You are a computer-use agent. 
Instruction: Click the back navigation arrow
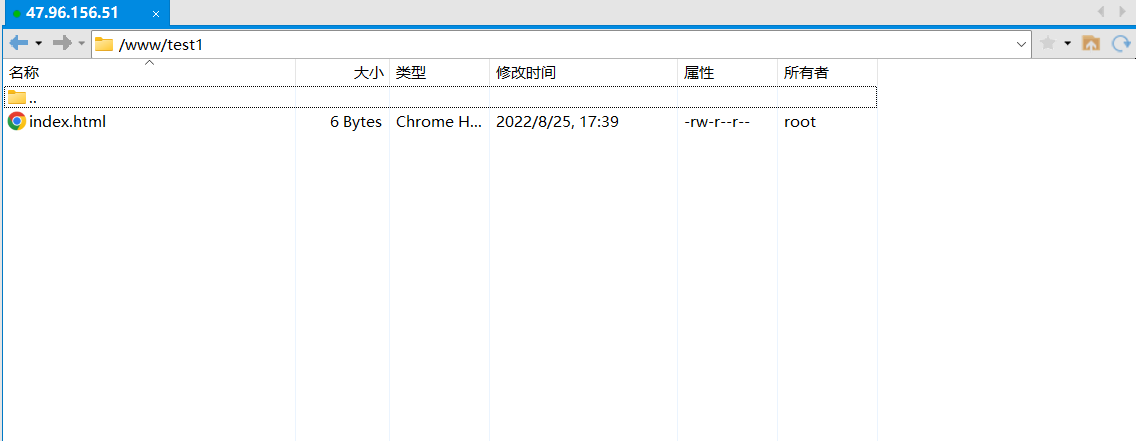(x=19, y=43)
